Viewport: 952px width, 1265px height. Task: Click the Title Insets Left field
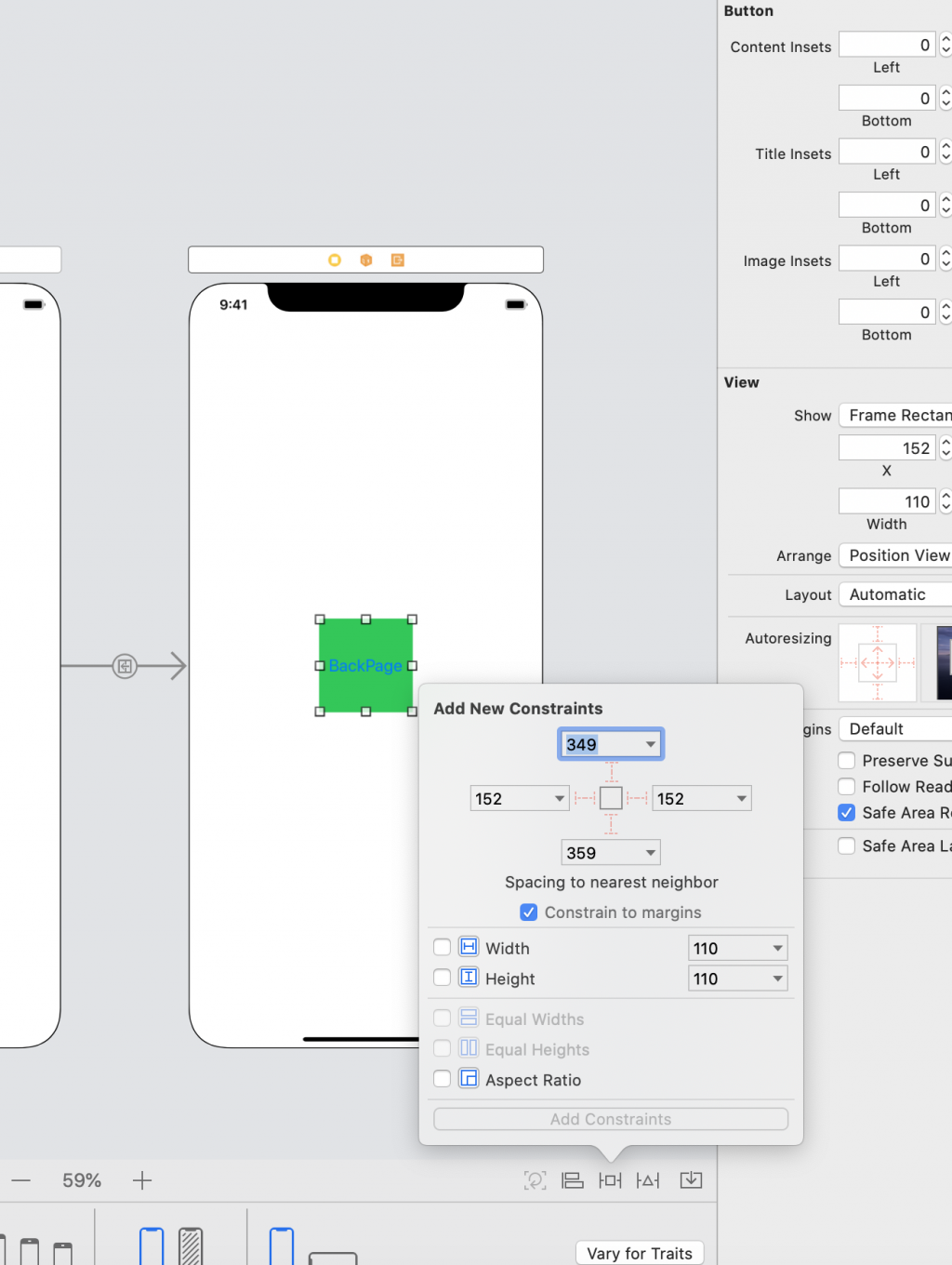(x=887, y=152)
